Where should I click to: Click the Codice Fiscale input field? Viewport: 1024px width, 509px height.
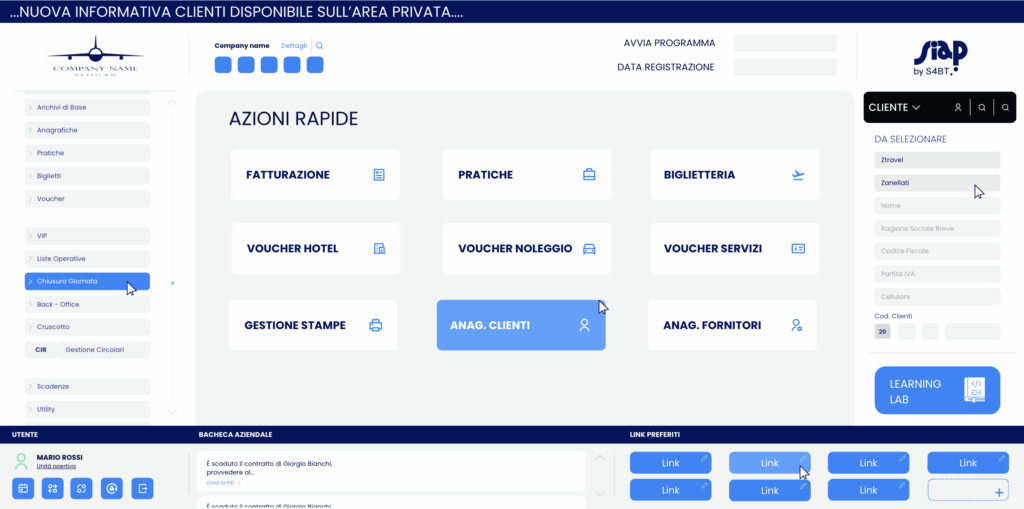tap(937, 251)
